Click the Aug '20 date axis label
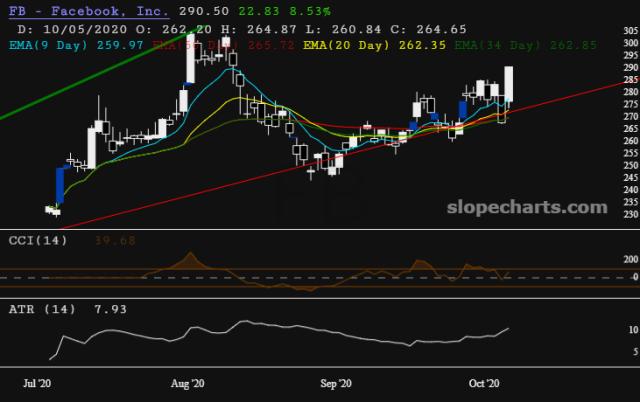 [187, 383]
